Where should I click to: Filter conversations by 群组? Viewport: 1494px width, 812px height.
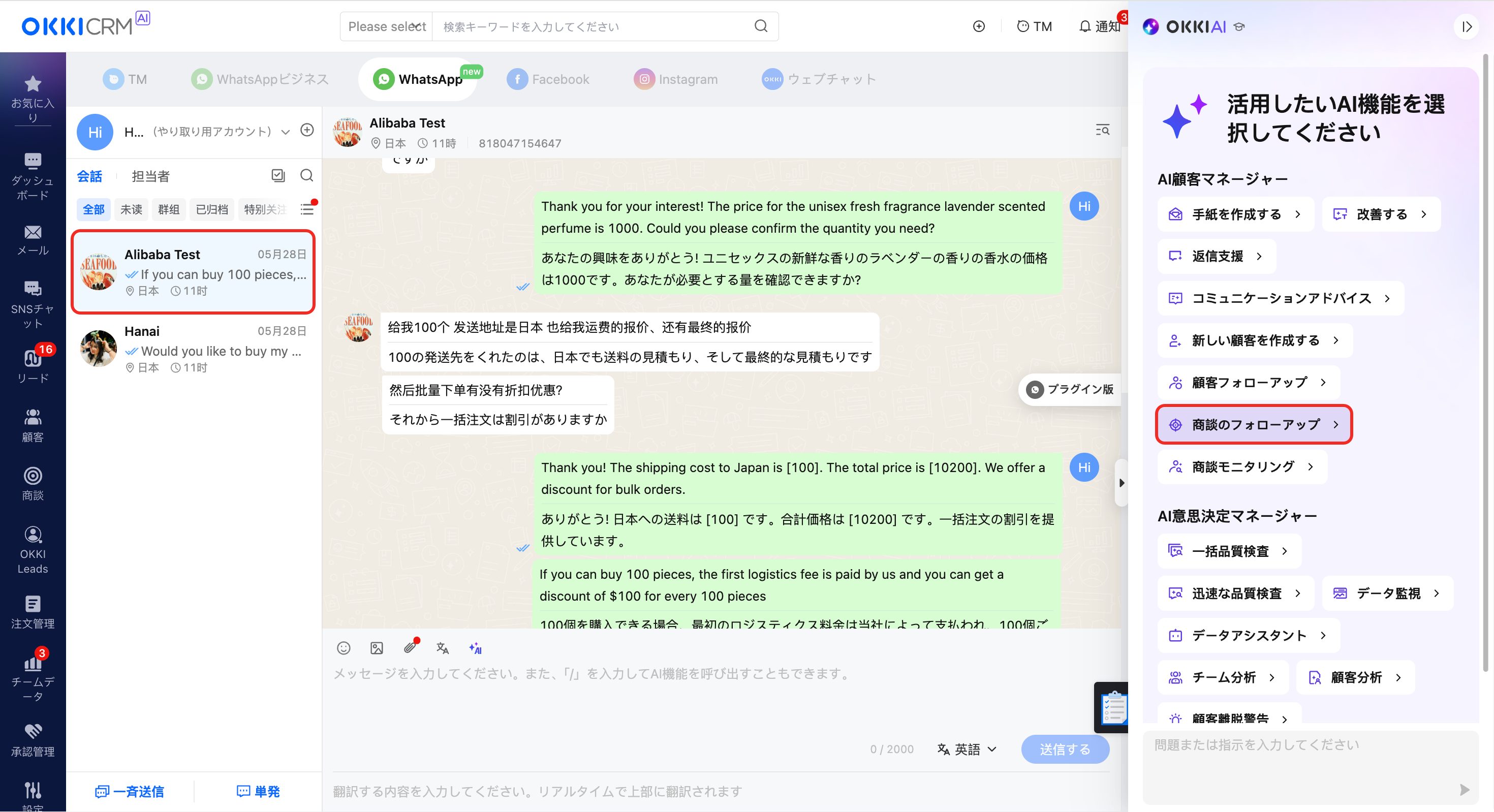point(169,209)
